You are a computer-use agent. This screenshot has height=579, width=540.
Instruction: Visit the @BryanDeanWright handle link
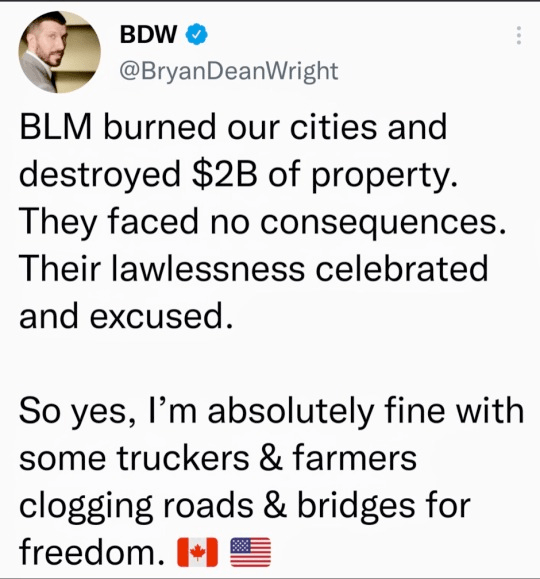229,71
